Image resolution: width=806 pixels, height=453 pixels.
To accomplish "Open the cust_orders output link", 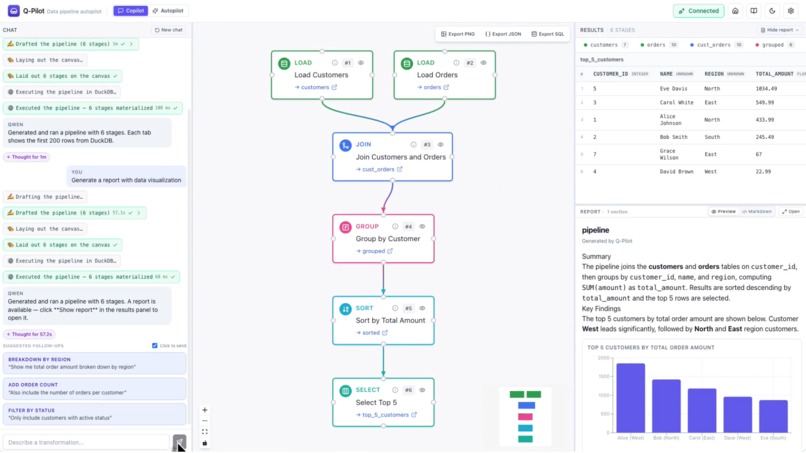I will coord(379,169).
